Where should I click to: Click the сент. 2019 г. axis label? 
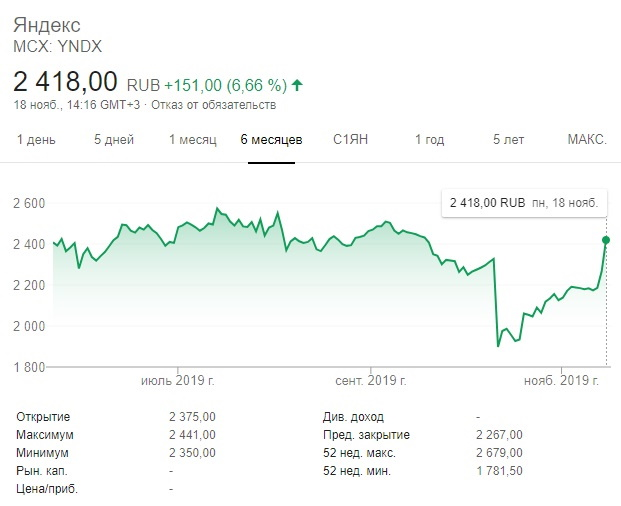(369, 381)
